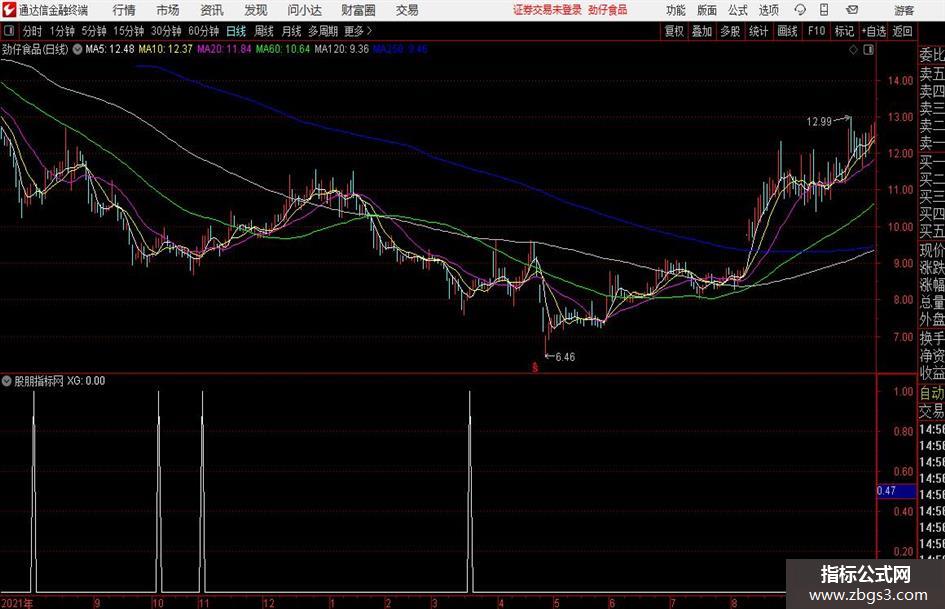This screenshot has width=945, height=609.
Task: Switch to the 30分钟 period
Action: [166, 31]
